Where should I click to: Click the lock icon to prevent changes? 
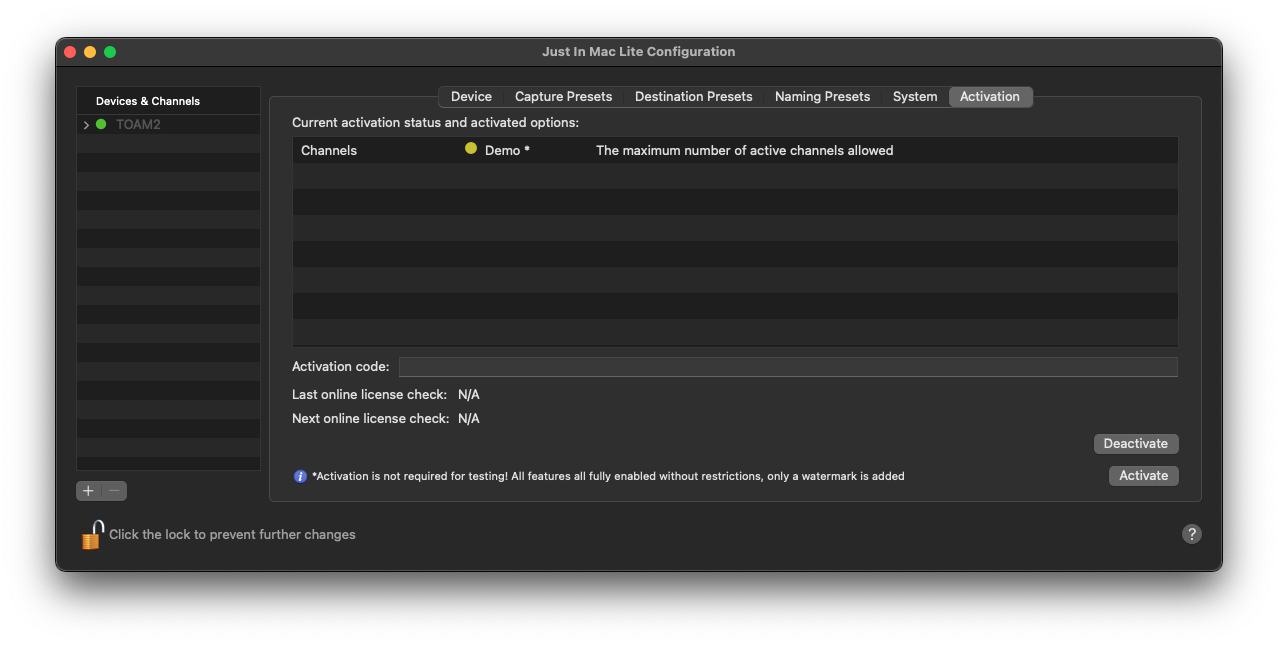[92, 535]
